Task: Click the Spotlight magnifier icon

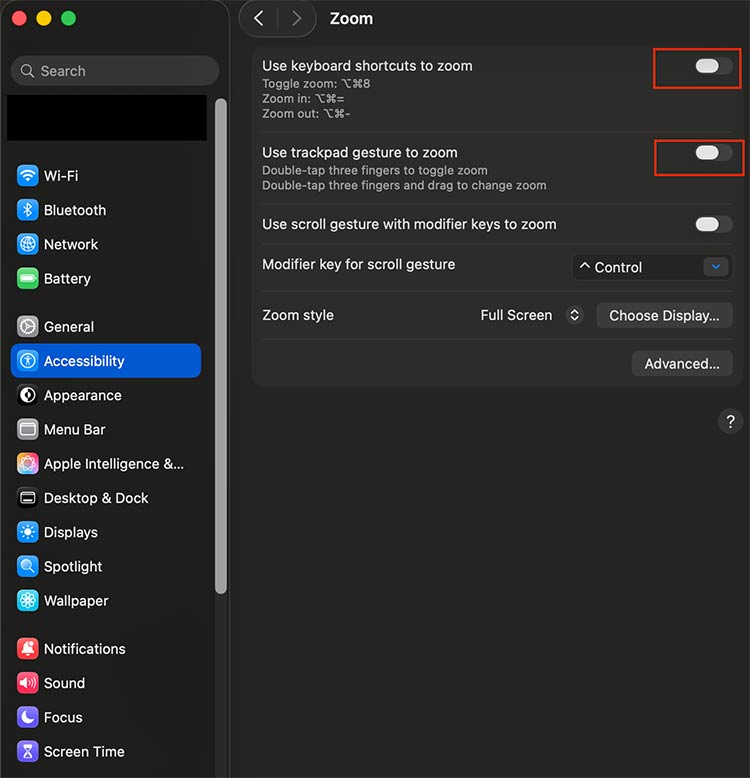Action: tap(28, 566)
